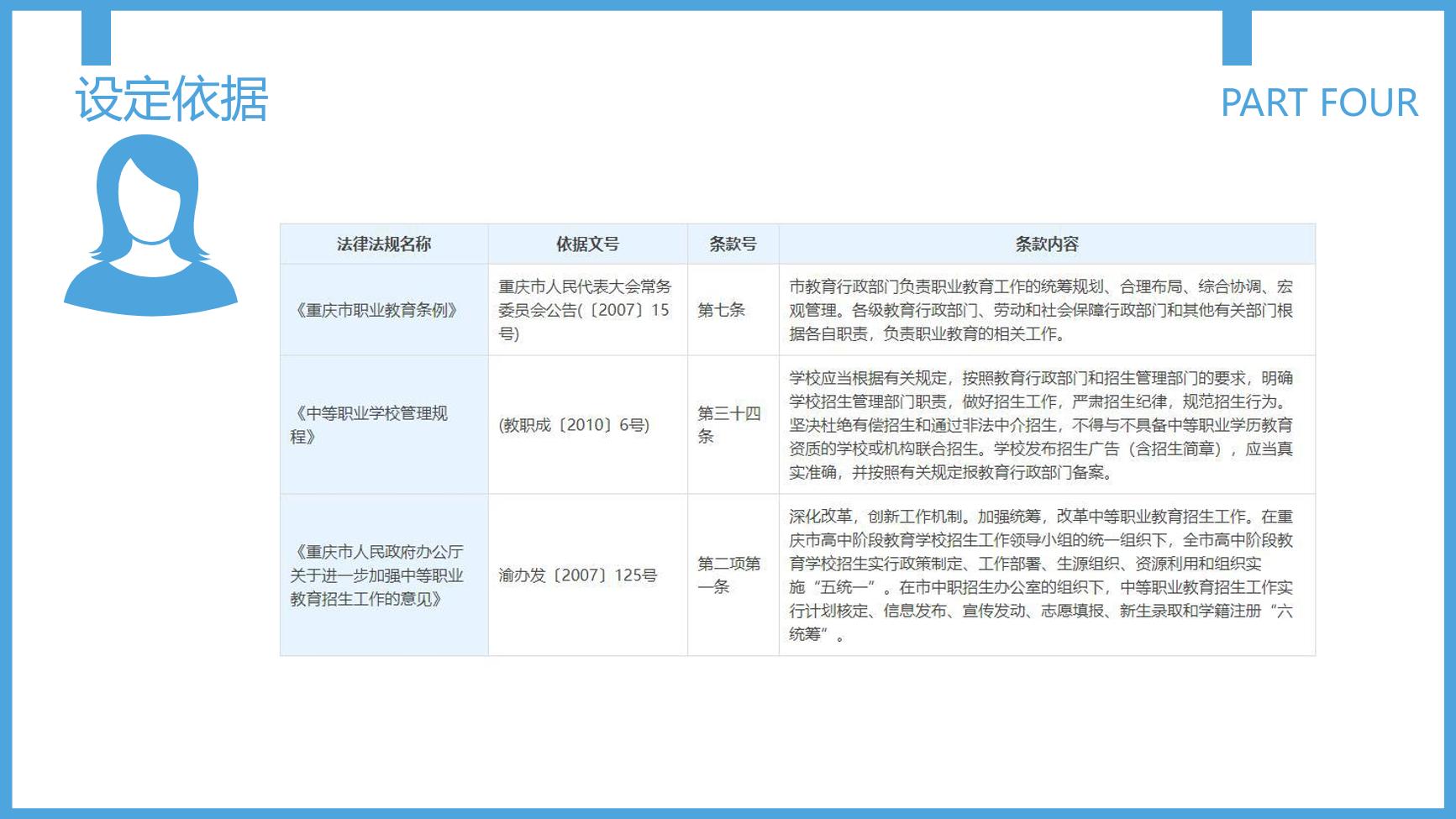Click the blue tab shape above PART FOUR
Screen dimensions: 1456x819
[1237, 38]
